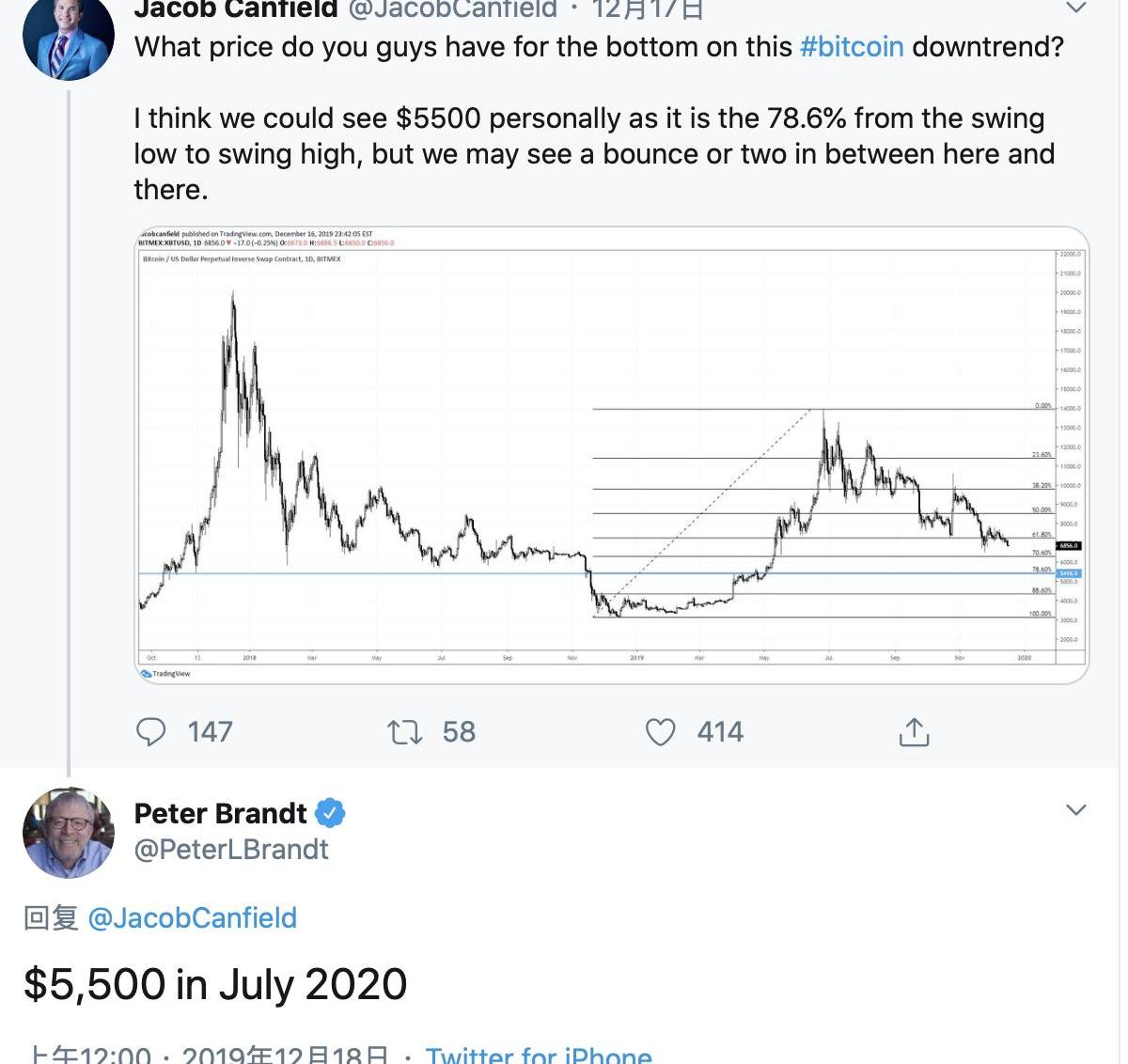This screenshot has height=1064, width=1128.
Task: Click the @JacobCanfield mention in the reply line
Action: point(192,917)
